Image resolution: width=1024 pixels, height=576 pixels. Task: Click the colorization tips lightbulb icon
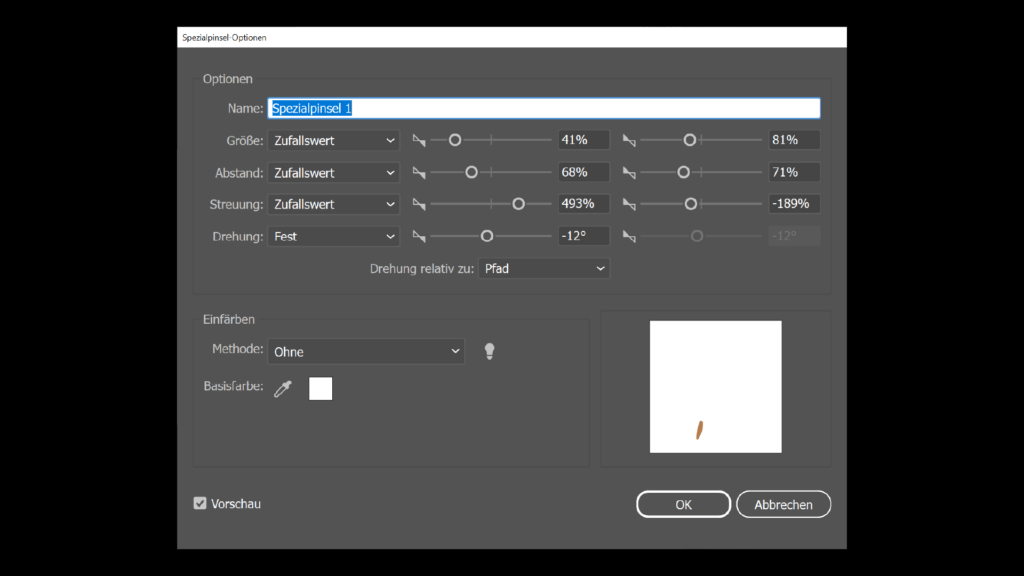(489, 351)
